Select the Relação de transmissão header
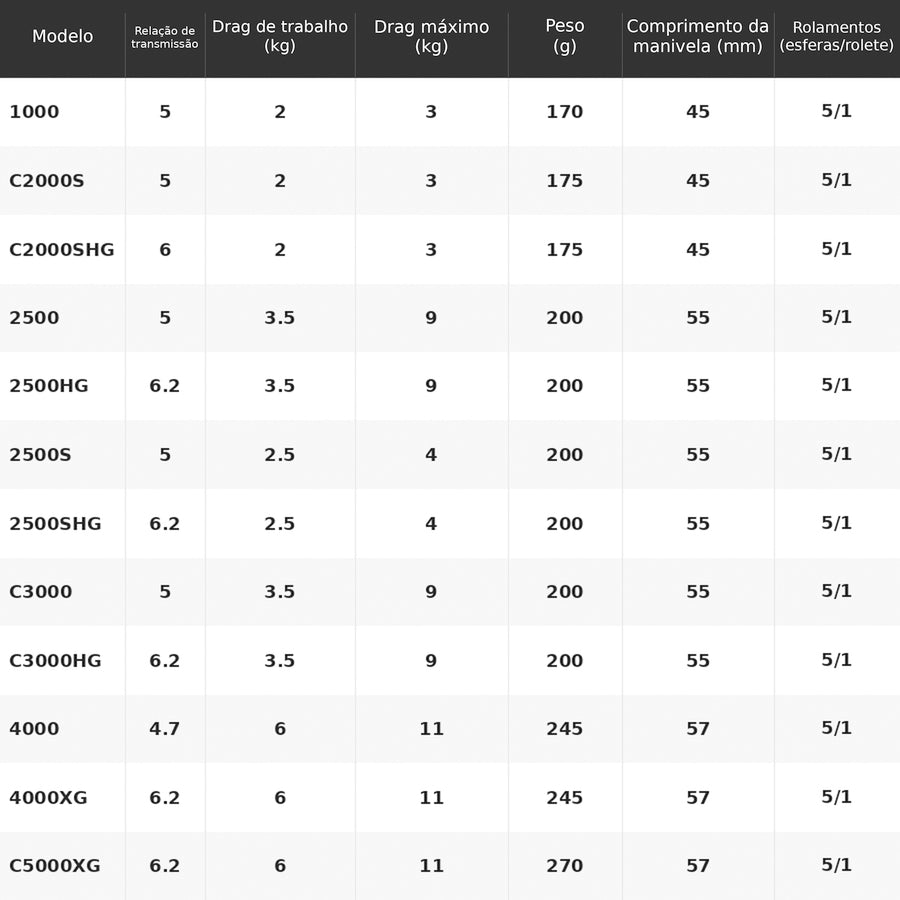 [x=165, y=37]
